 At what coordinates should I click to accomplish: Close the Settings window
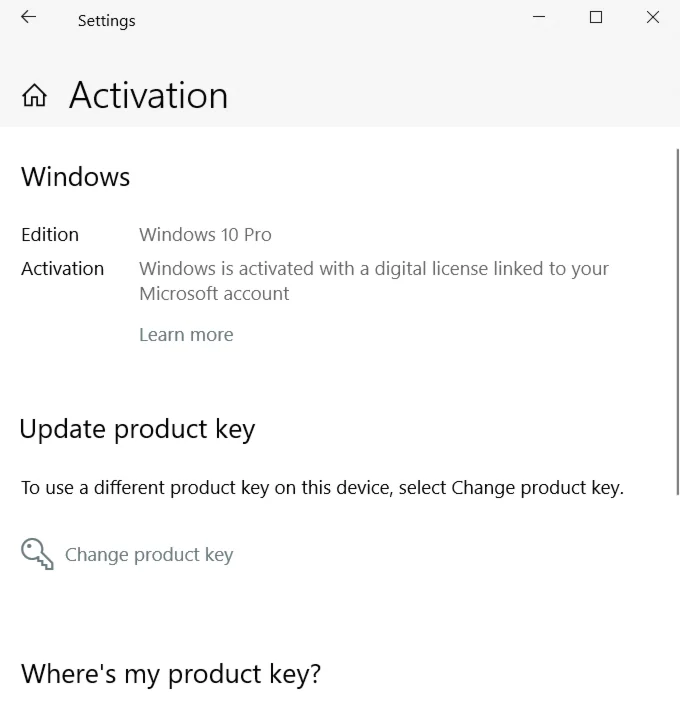pos(652,18)
